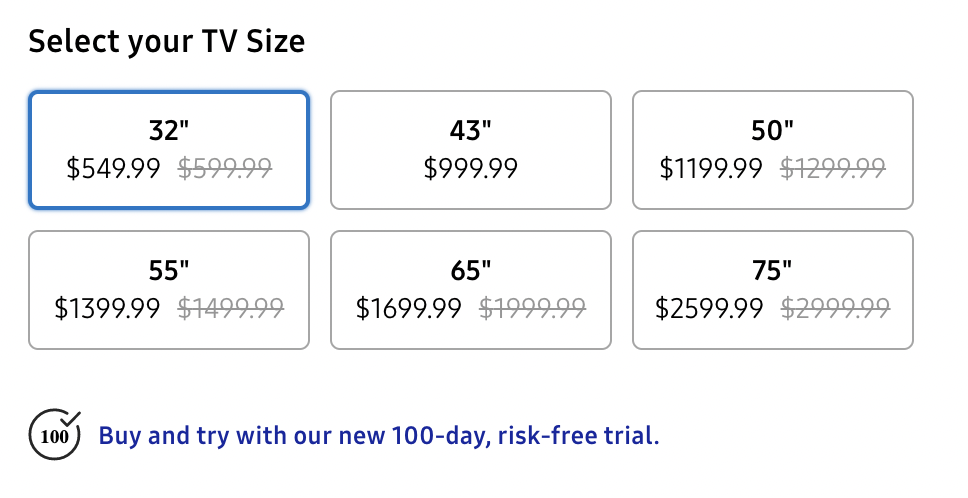
Task: Click the crossed-out $599.99 original price
Action: click(225, 168)
